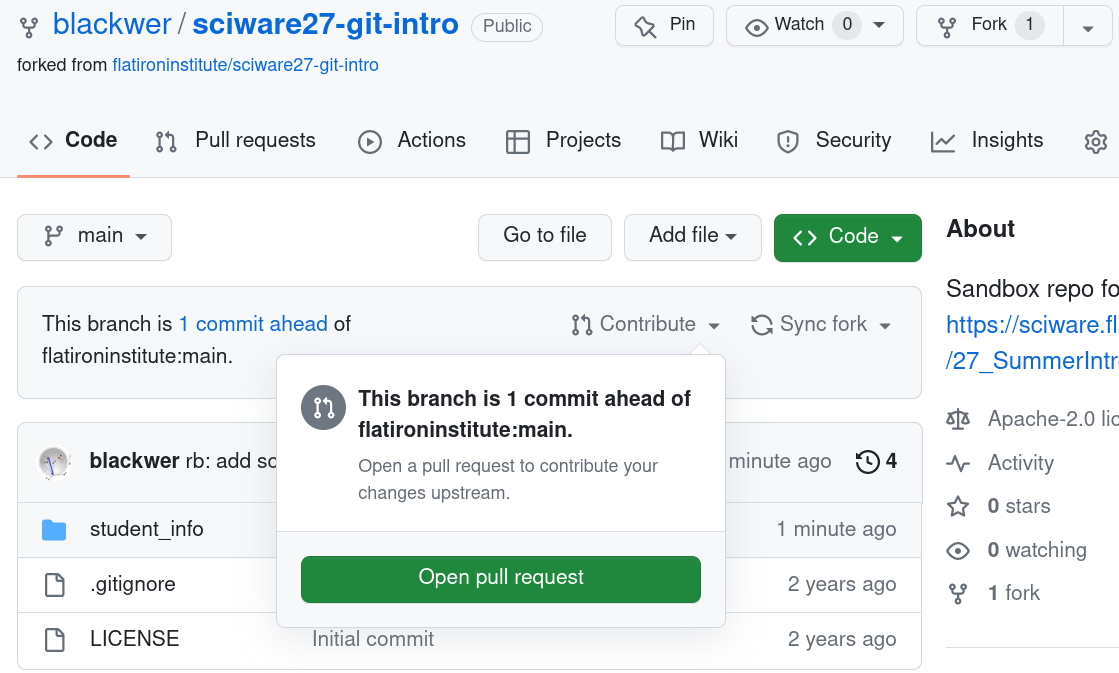This screenshot has height=673, width=1119.
Task: Click the Go to file button
Action: (545, 237)
